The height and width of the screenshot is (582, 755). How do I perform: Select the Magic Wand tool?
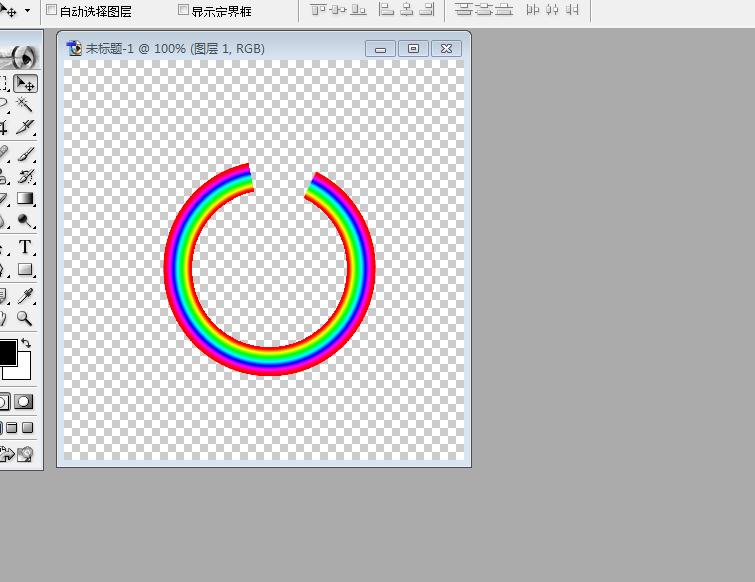point(25,104)
